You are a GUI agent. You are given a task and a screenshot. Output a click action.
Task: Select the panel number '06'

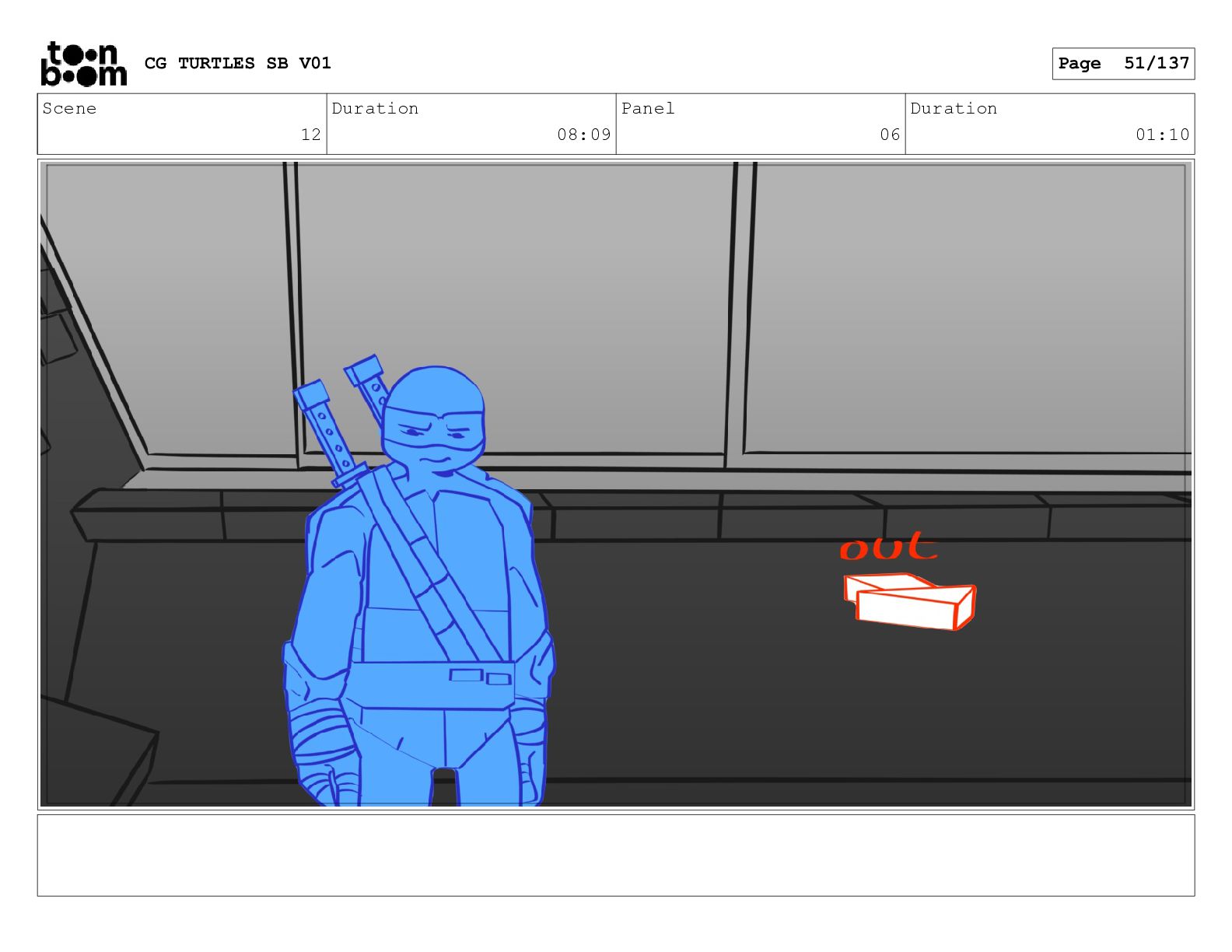[890, 135]
